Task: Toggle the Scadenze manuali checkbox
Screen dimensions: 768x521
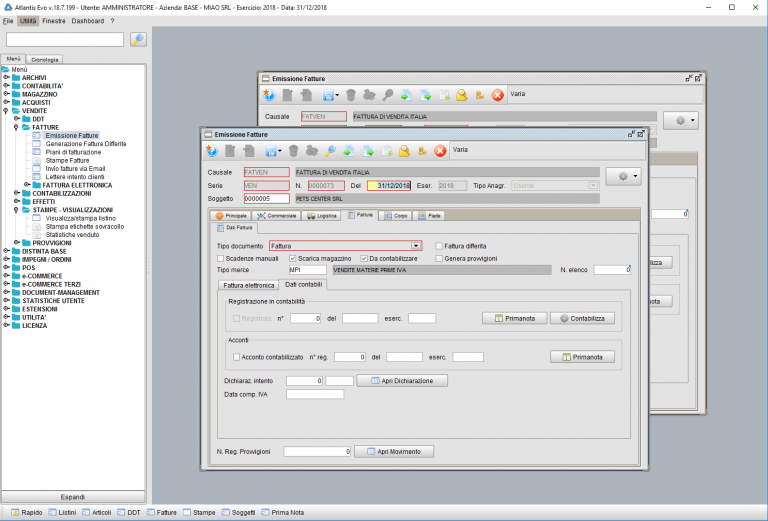Action: click(220, 258)
